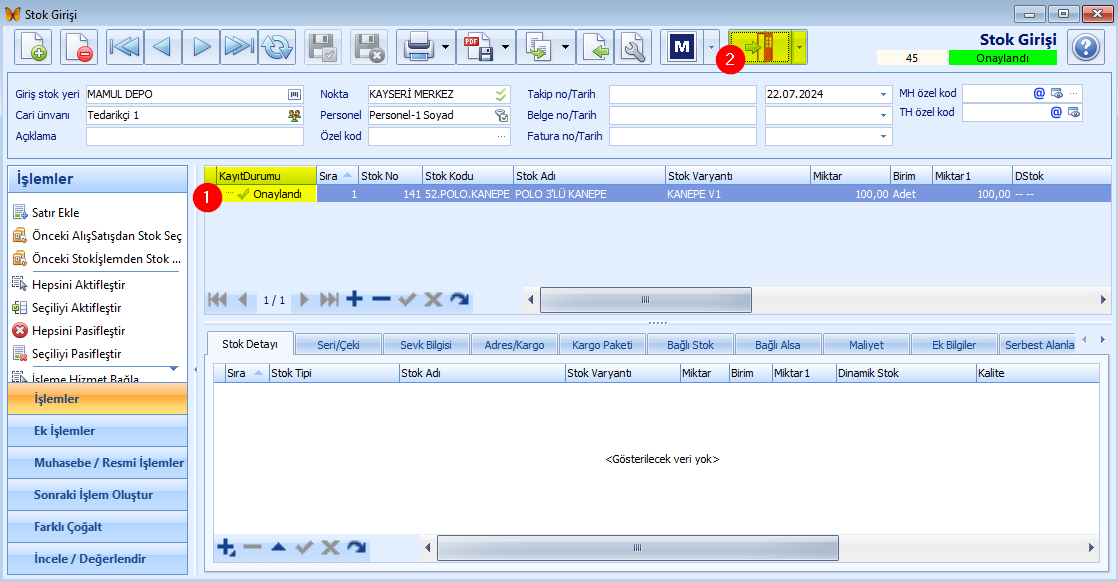This screenshot has width=1118, height=582.
Task: Open the M button dropdown arrow
Action: (711, 48)
